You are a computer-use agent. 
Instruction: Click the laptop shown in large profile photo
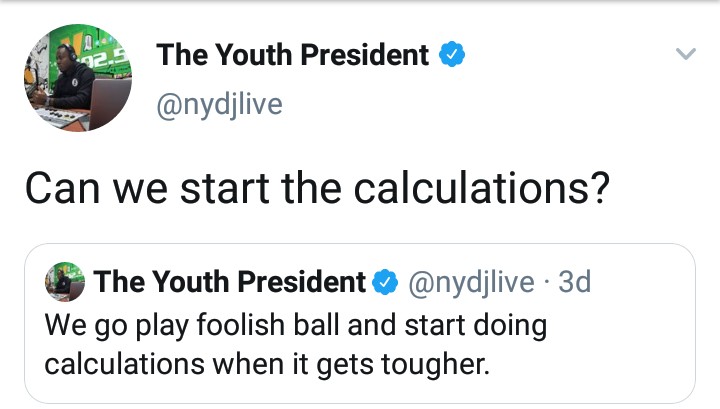pyautogui.click(x=109, y=103)
